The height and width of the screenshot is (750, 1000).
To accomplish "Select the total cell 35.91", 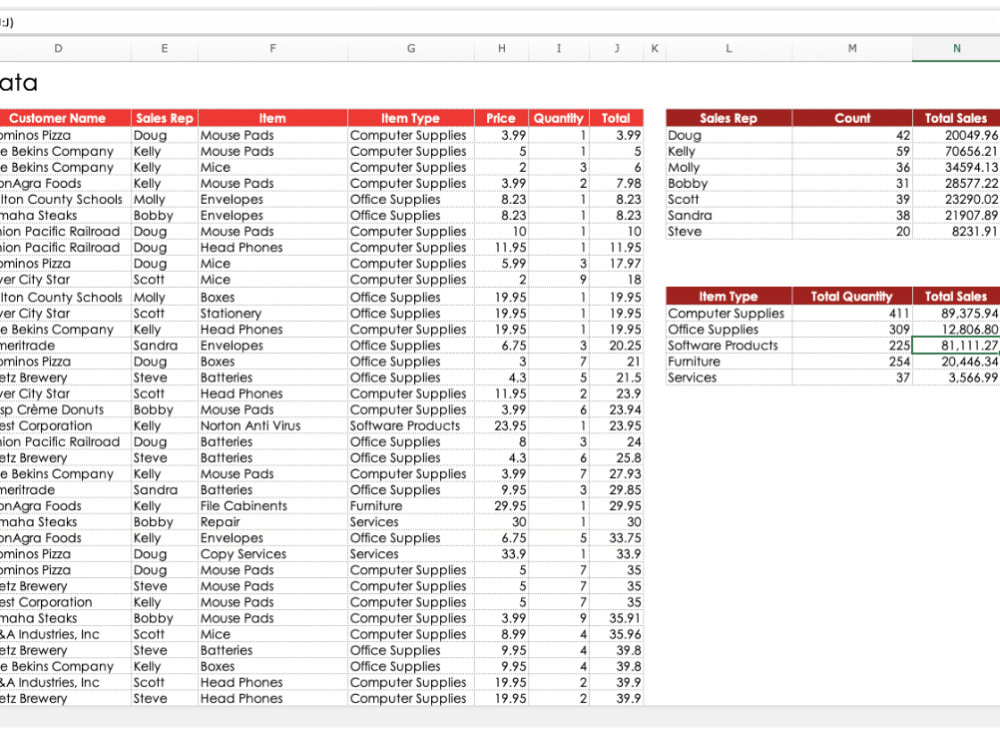I will pos(617,618).
